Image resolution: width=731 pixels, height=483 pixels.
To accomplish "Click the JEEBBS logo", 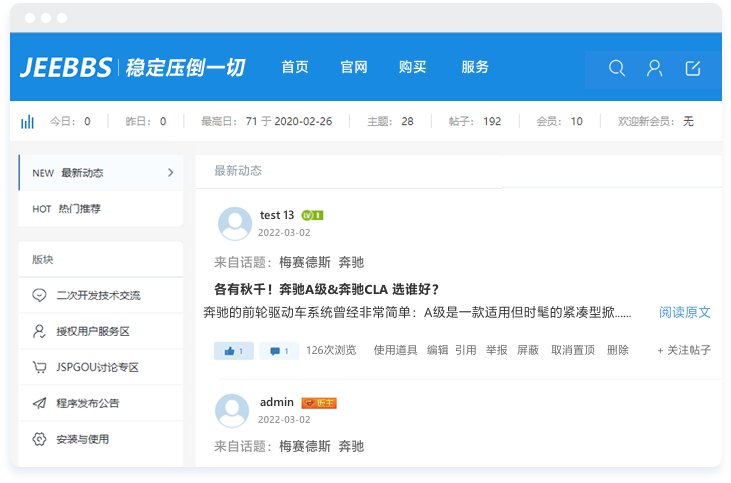I will (x=65, y=68).
